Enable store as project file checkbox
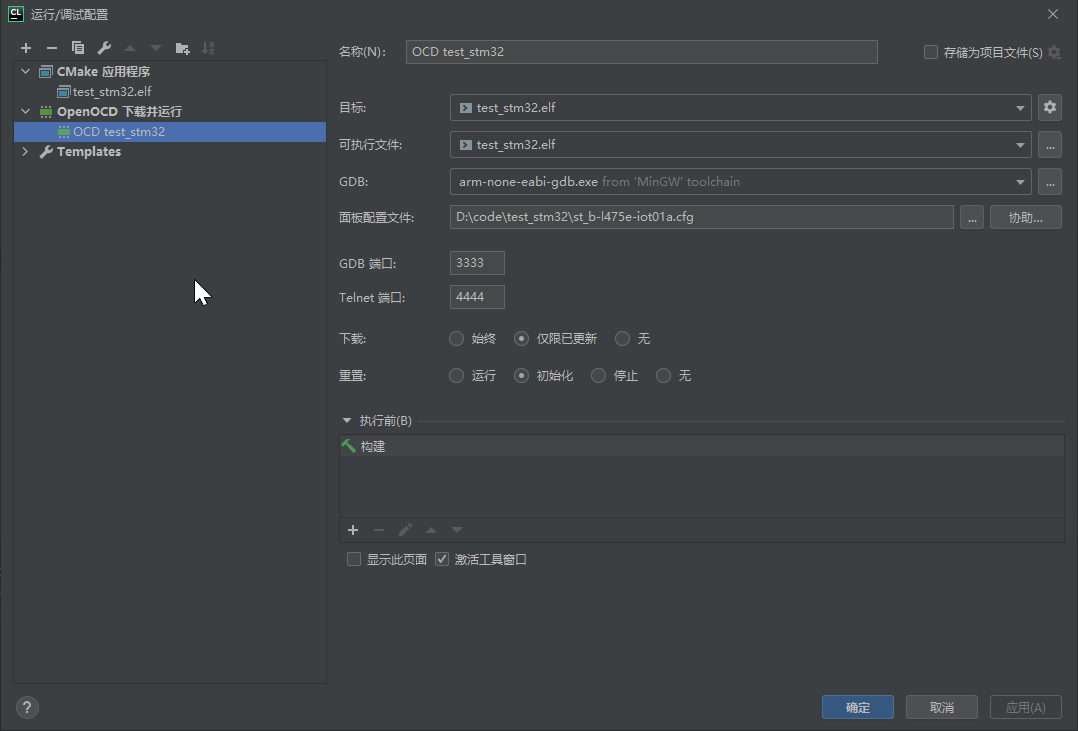 click(x=931, y=52)
